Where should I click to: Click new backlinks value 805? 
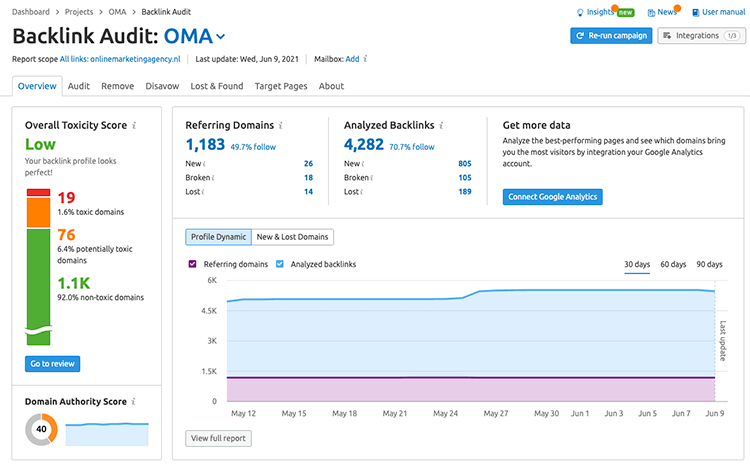click(465, 164)
